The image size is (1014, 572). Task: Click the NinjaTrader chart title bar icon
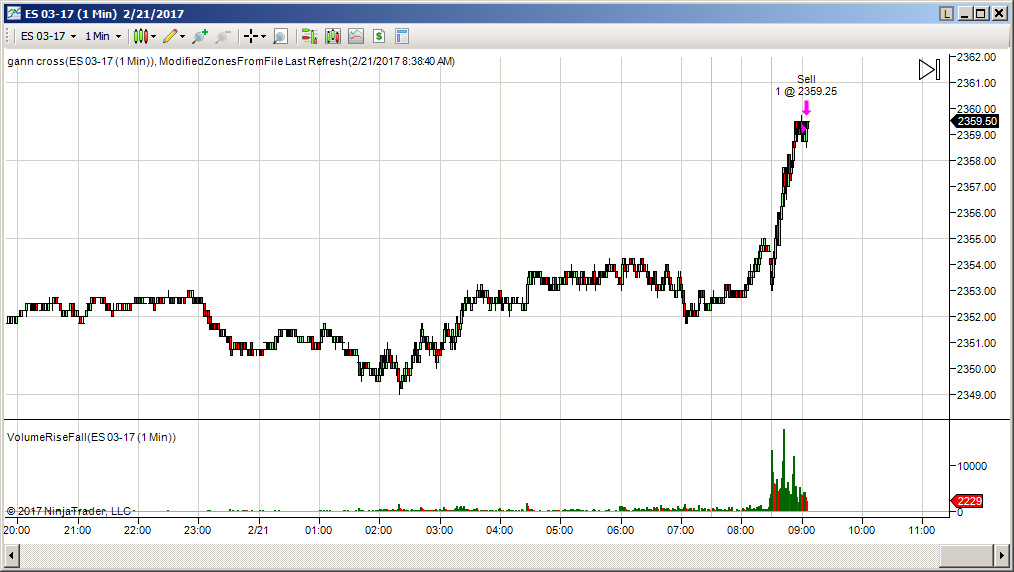[14, 14]
